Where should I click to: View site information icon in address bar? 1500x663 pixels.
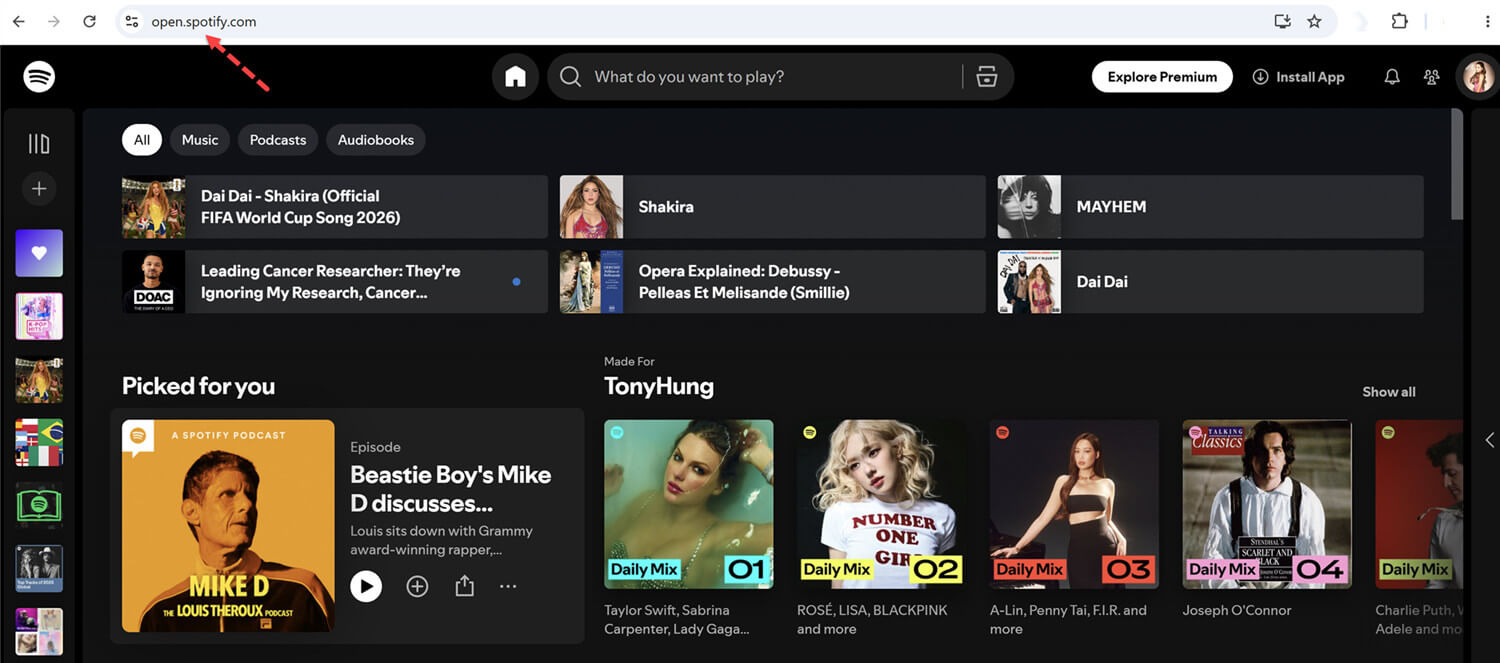[132, 21]
